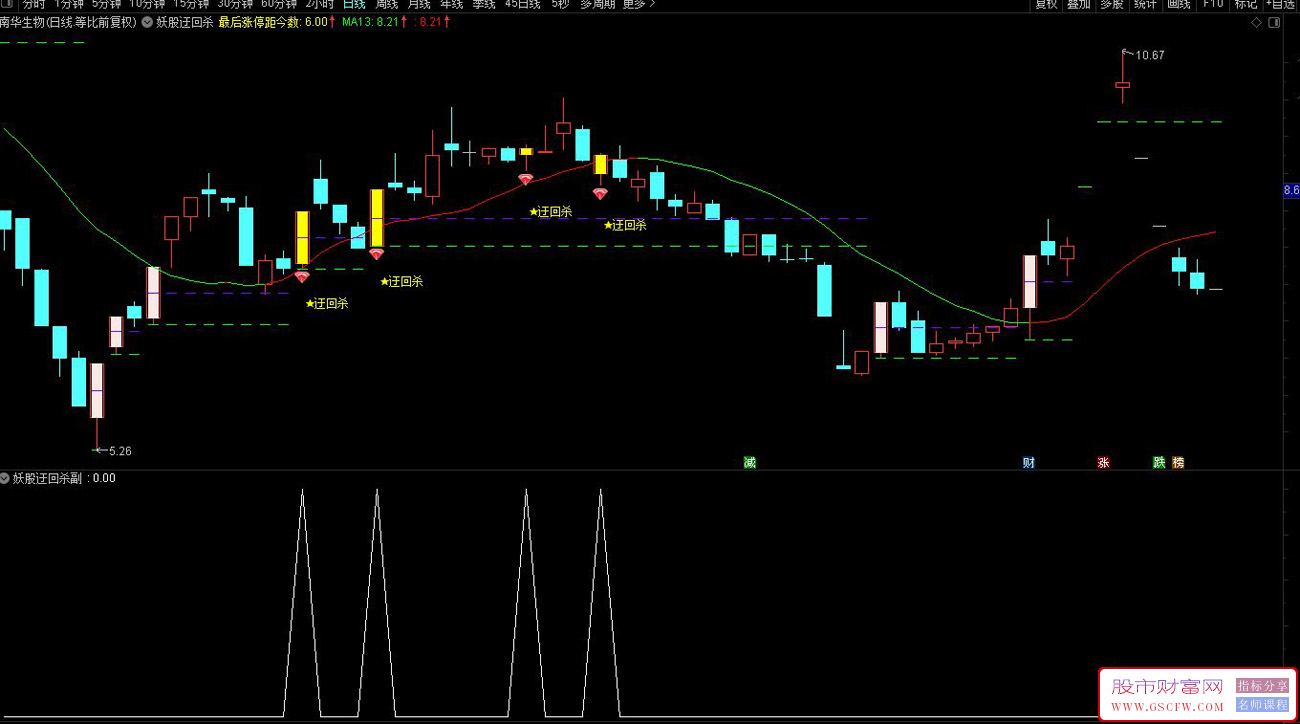Switch to 2小时 period
This screenshot has height=724, width=1300.
coord(319,4)
